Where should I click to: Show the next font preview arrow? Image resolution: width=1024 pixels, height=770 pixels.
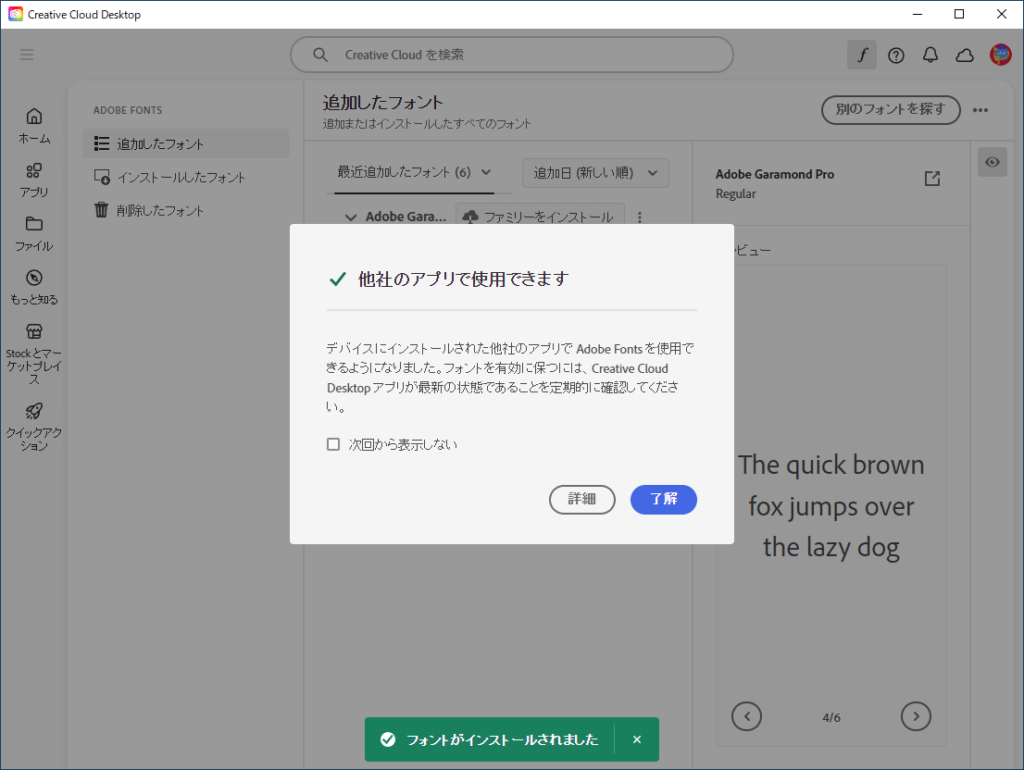[x=916, y=716]
